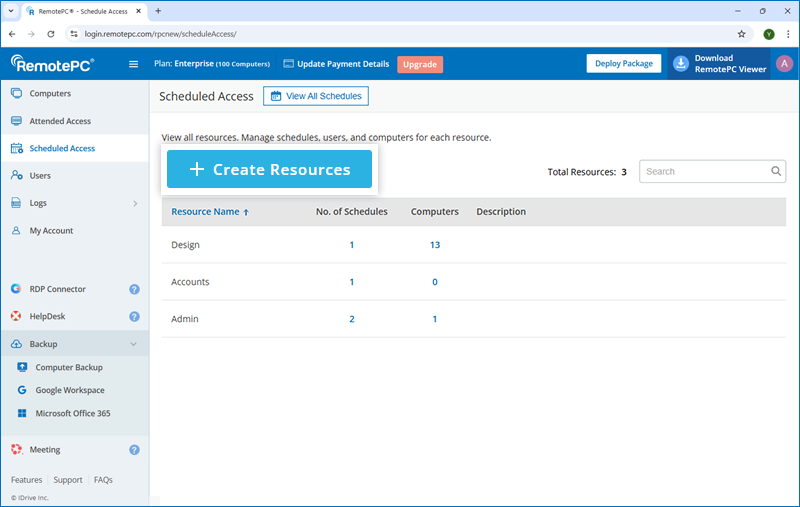The width and height of the screenshot is (800, 507).
Task: Bookmark page with star icon
Action: [x=741, y=33]
